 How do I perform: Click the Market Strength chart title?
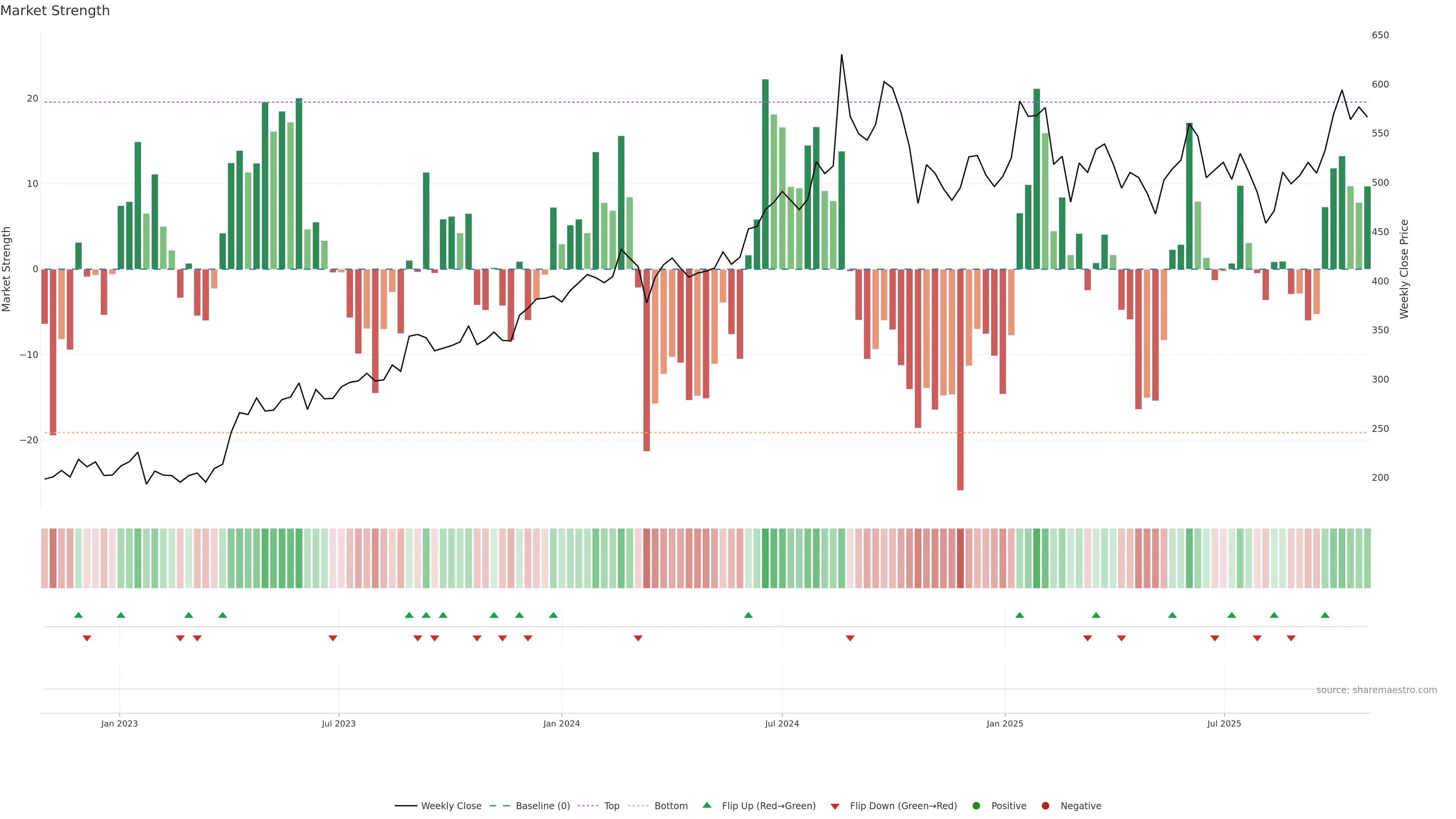click(55, 11)
